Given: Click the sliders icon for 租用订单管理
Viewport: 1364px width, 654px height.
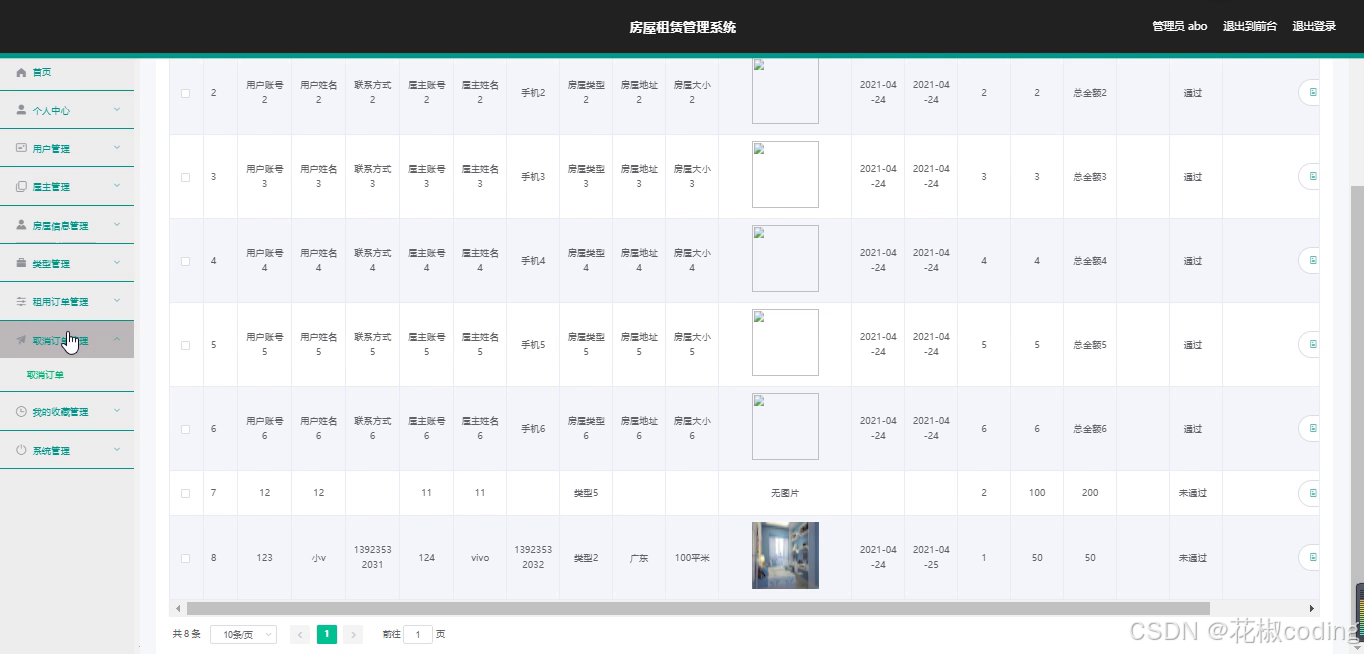Looking at the screenshot, I should [21, 301].
